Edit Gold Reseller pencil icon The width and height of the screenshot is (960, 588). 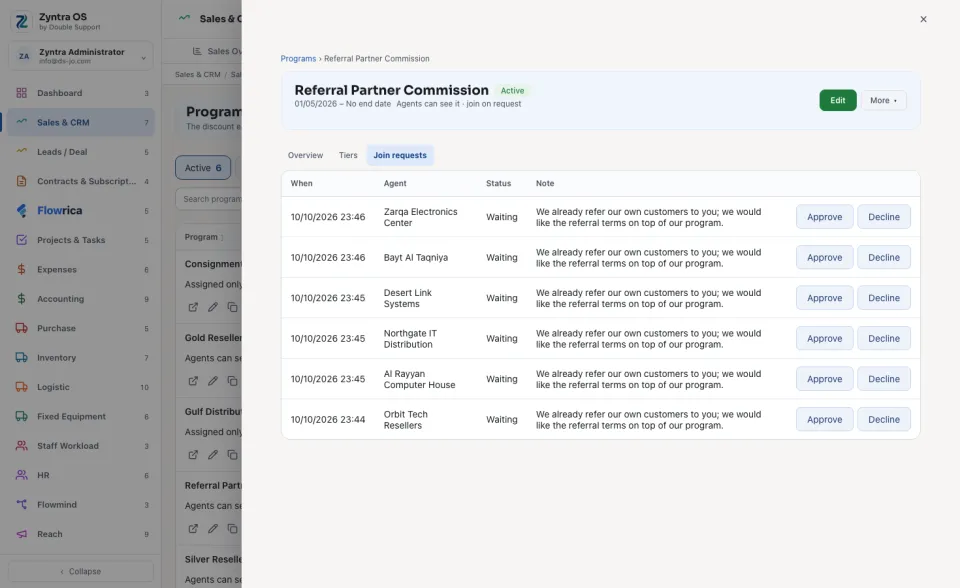[x=212, y=381]
